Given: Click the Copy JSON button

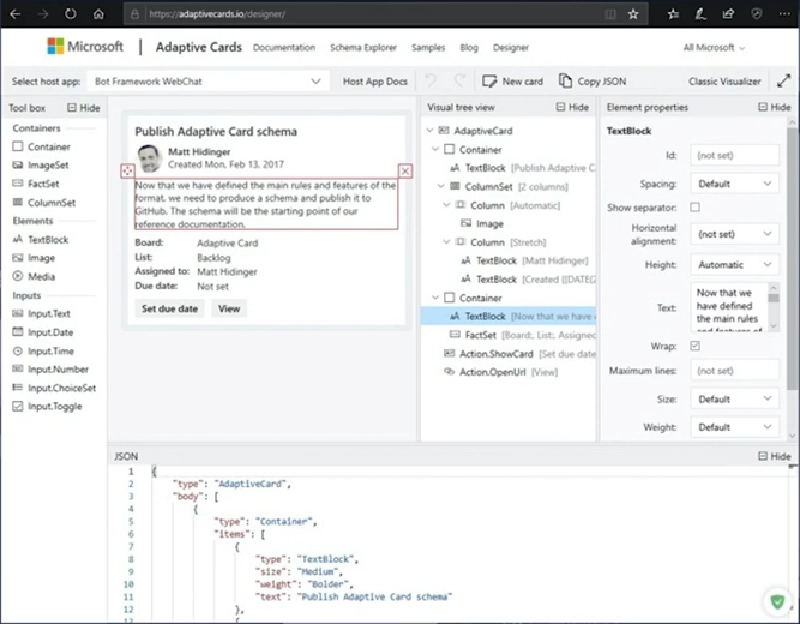Looking at the screenshot, I should 593,81.
